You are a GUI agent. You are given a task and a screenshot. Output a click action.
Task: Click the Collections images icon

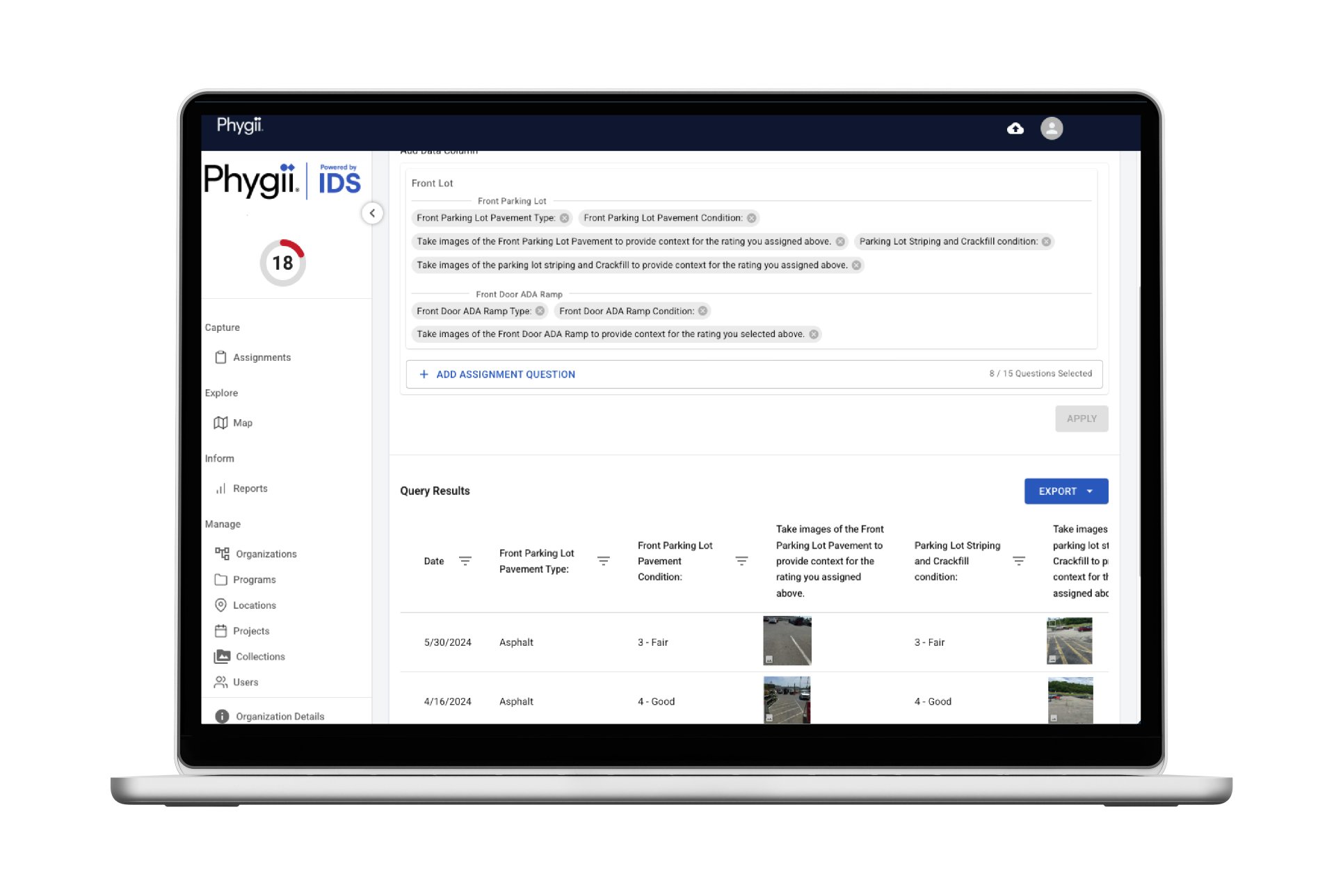(x=222, y=656)
